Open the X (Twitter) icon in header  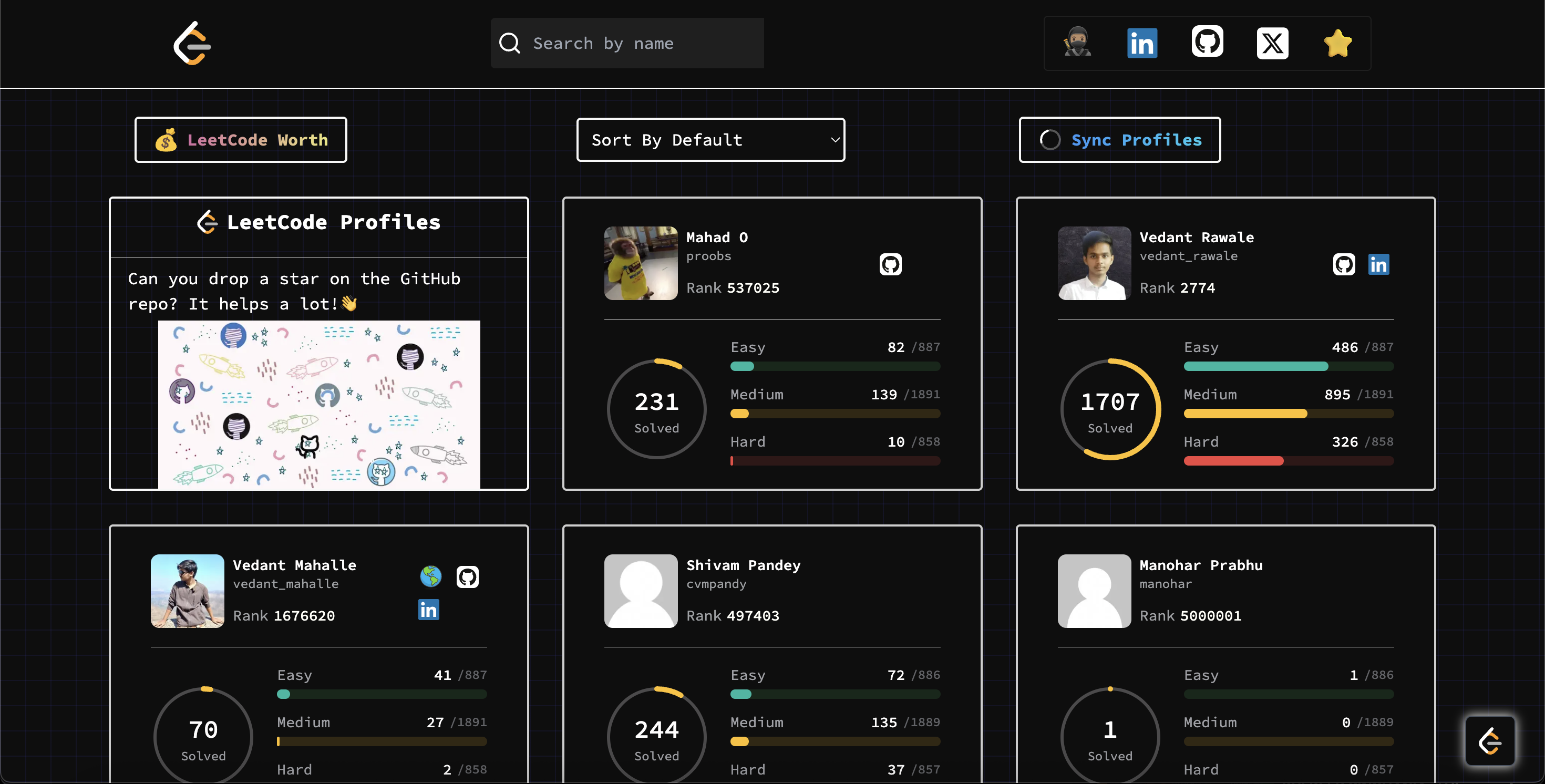coord(1272,43)
